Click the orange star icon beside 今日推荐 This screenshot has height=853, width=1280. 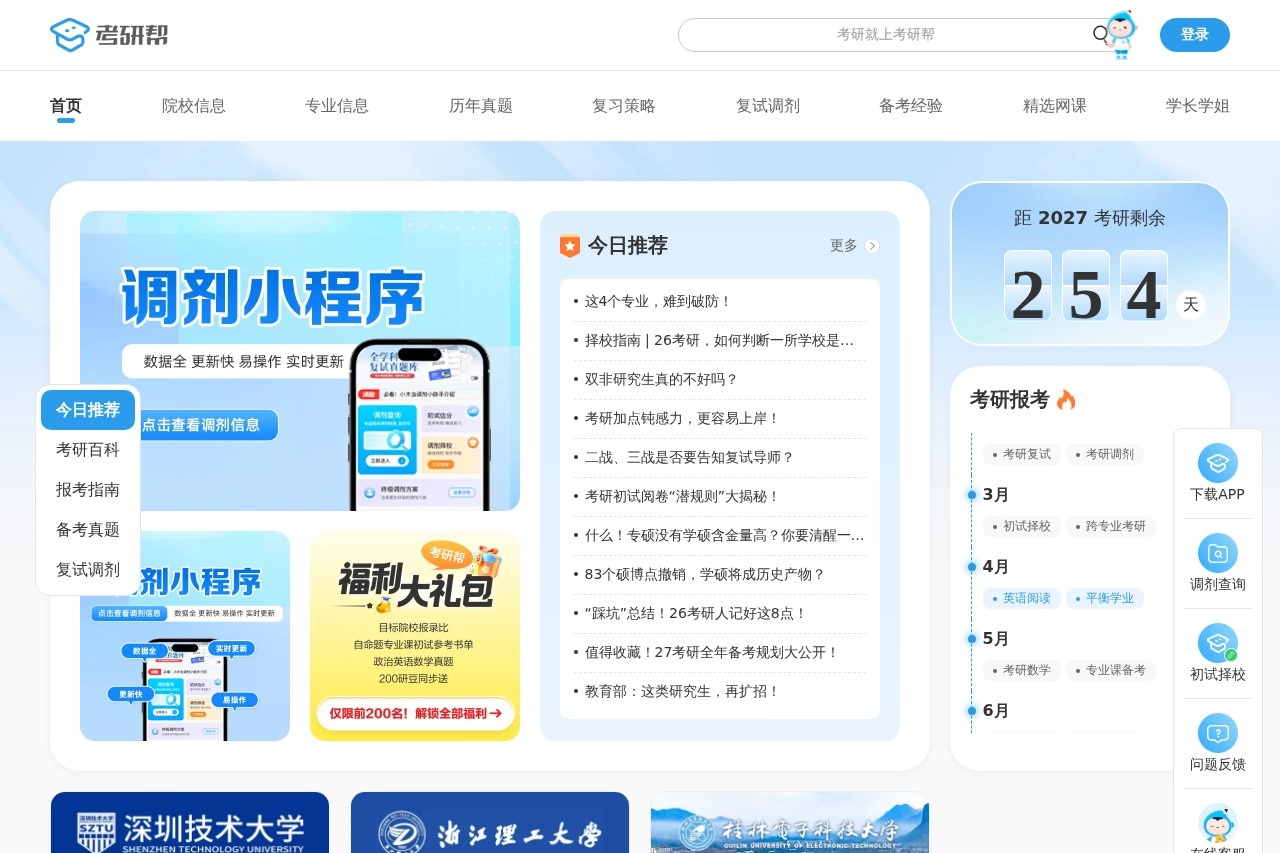click(570, 246)
